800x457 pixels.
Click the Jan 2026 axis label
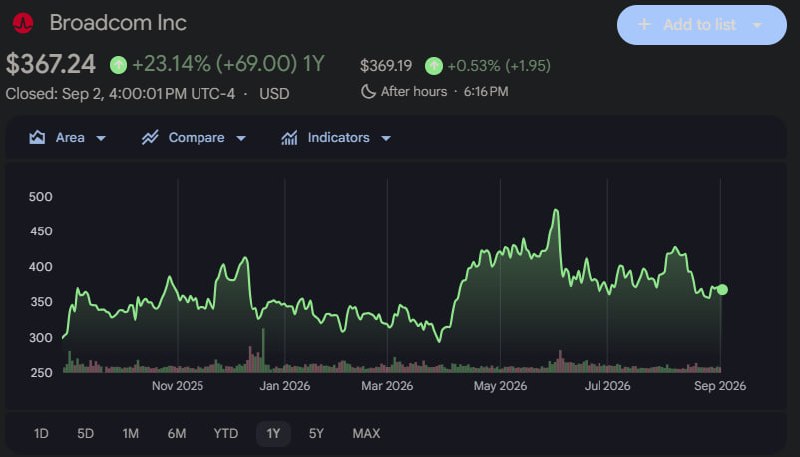(x=284, y=386)
